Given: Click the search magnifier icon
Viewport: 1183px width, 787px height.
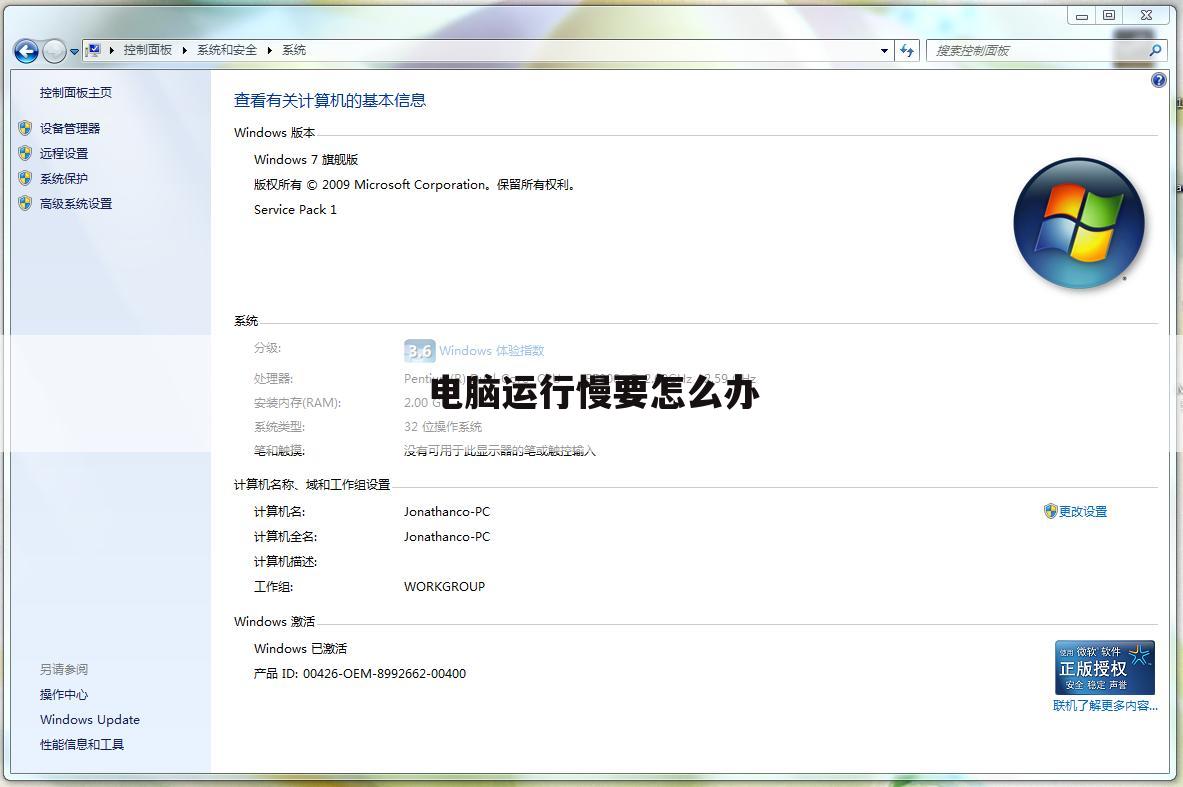Looking at the screenshot, I should point(1155,51).
